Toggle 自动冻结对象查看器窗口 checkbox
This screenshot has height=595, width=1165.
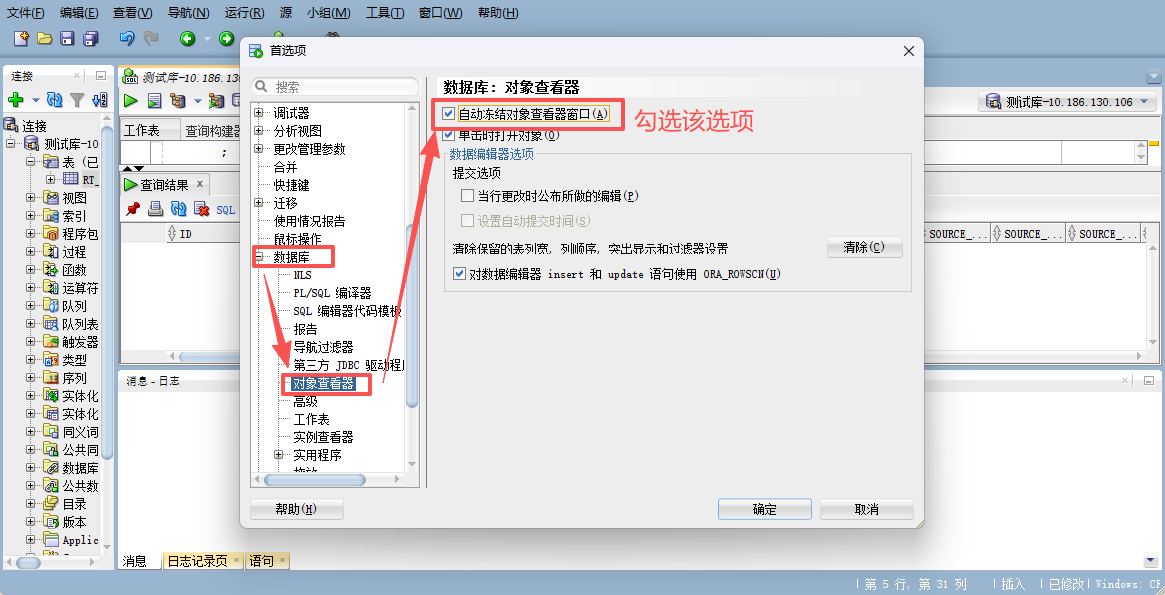pyautogui.click(x=447, y=114)
